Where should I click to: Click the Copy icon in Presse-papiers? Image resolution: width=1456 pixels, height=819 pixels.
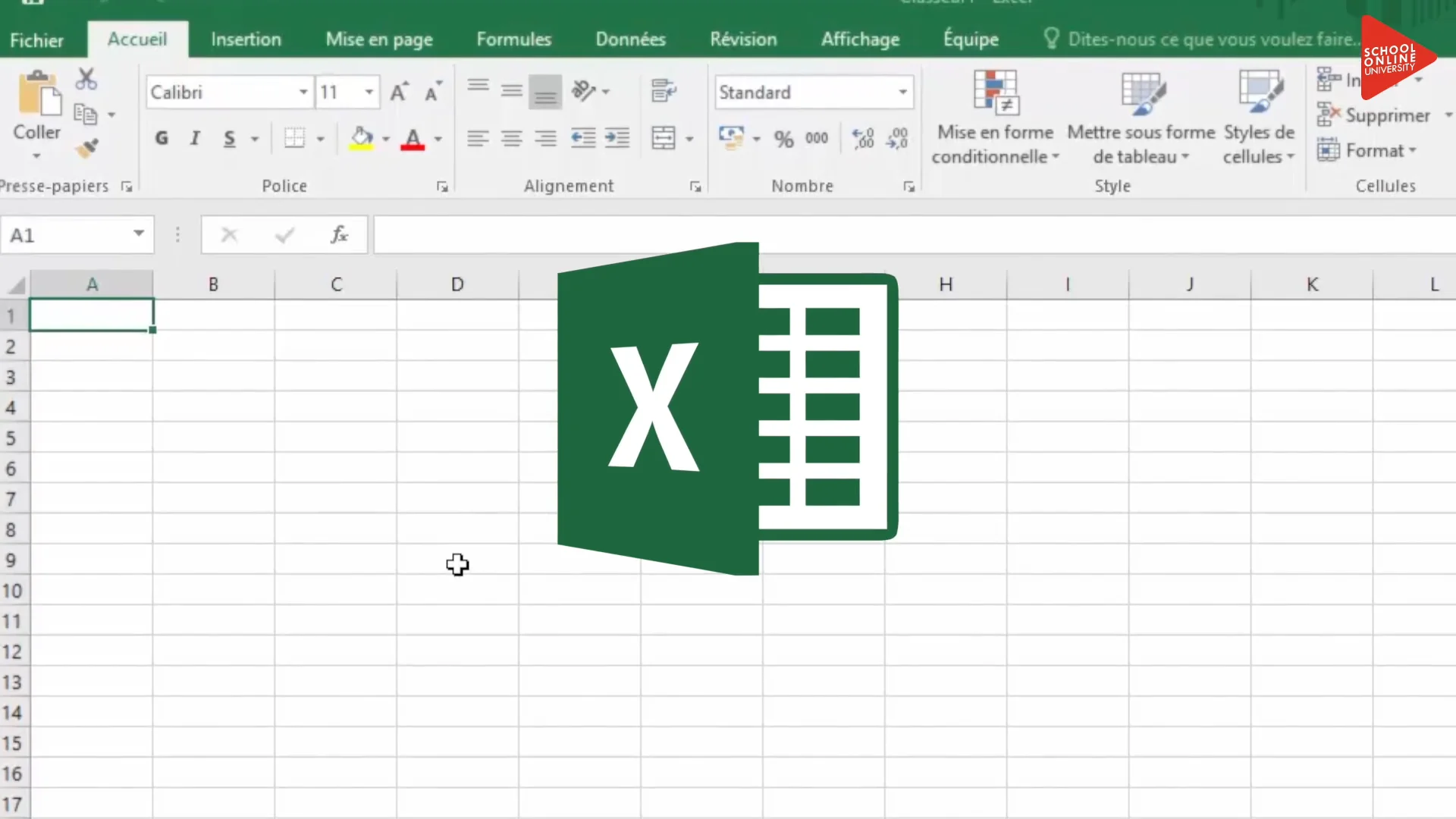pyautogui.click(x=85, y=115)
